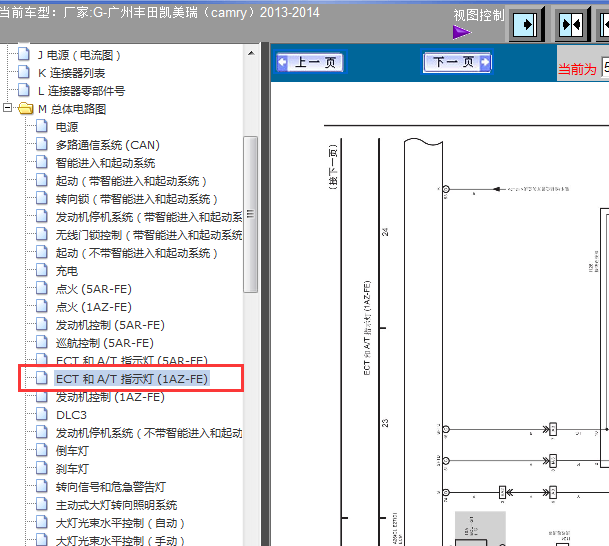The height and width of the screenshot is (546, 609).
Task: Select 无线门锁控制（带智能进入和起动系统
Action: (149, 235)
